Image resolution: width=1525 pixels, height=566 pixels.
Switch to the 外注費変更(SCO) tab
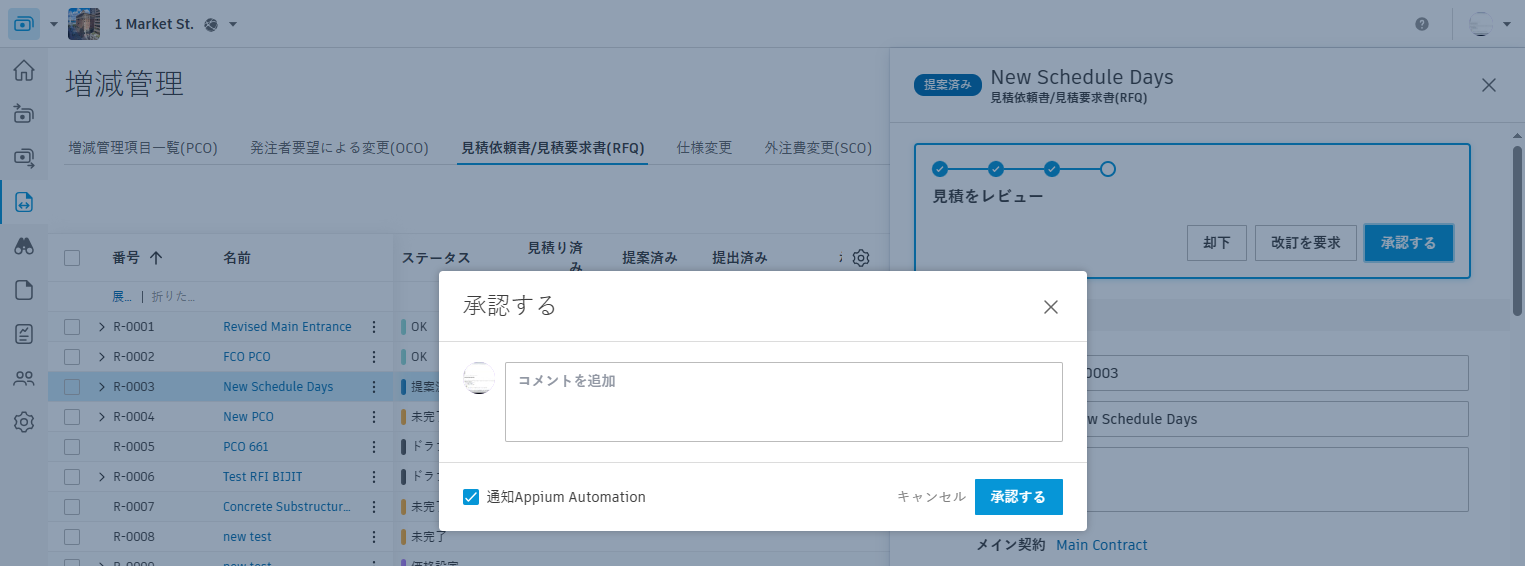tap(818, 148)
